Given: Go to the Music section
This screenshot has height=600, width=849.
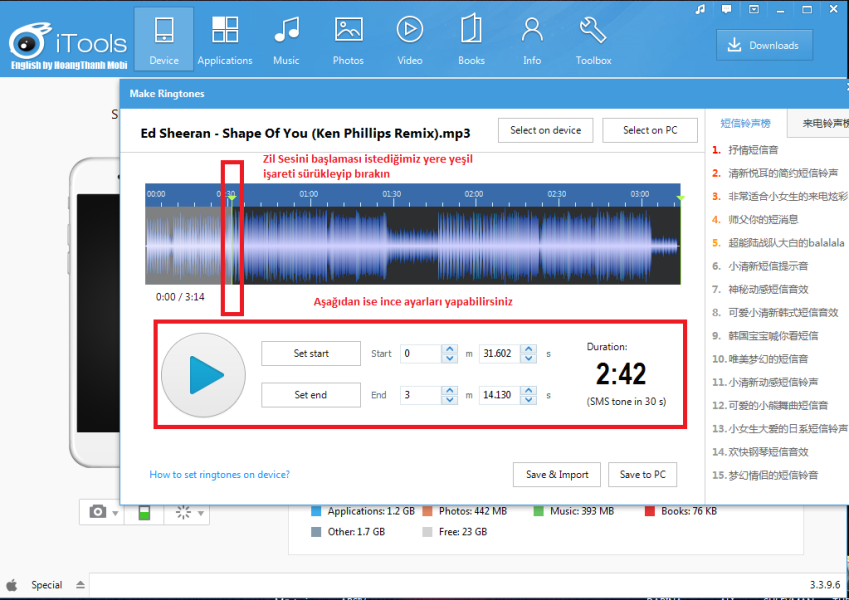Looking at the screenshot, I should point(286,40).
